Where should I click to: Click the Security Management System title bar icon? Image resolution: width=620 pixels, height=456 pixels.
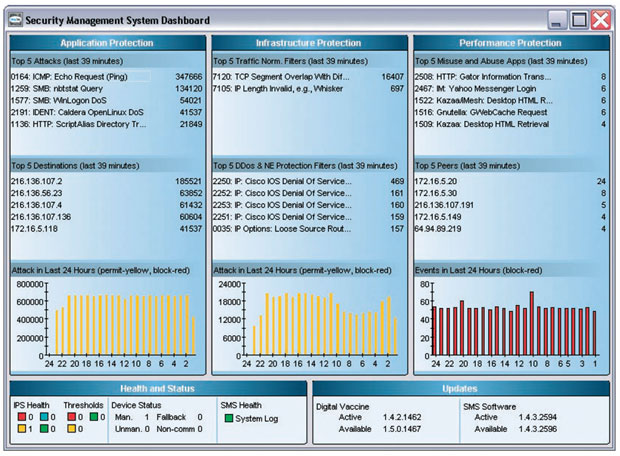coord(13,19)
